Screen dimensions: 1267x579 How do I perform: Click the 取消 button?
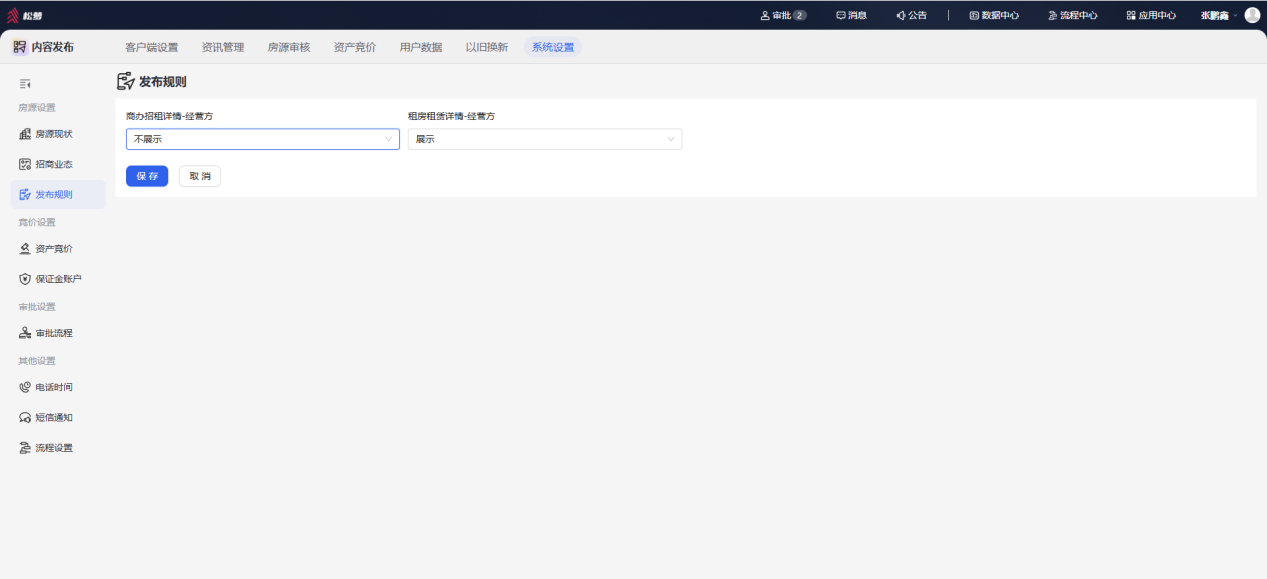[200, 176]
